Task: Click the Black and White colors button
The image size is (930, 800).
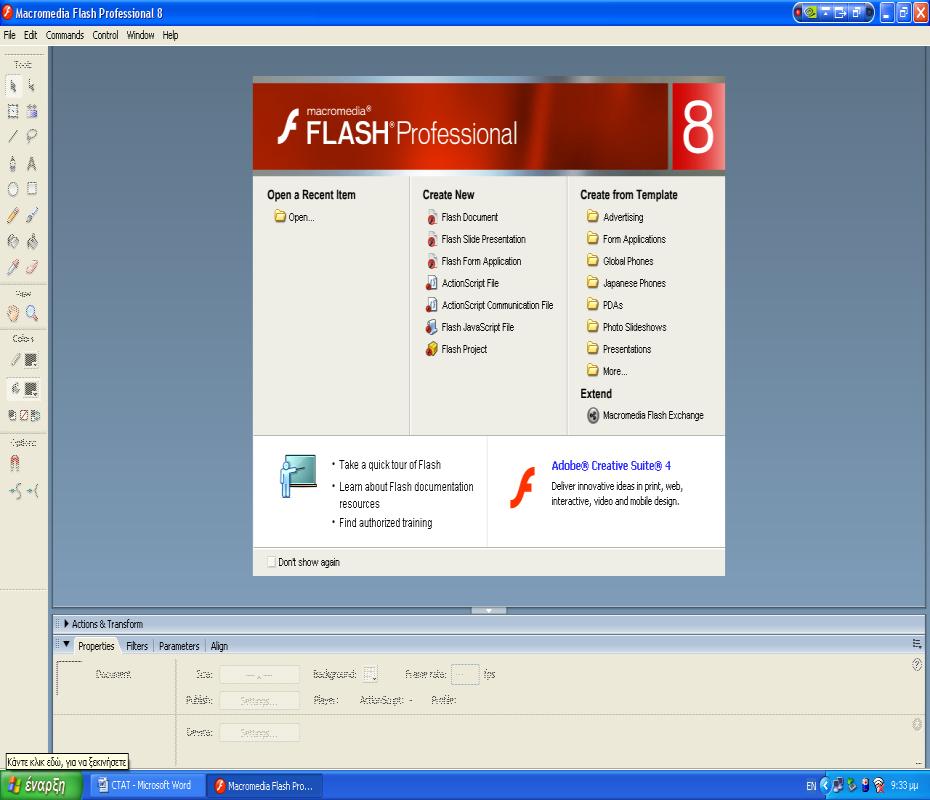Action: click(x=12, y=415)
